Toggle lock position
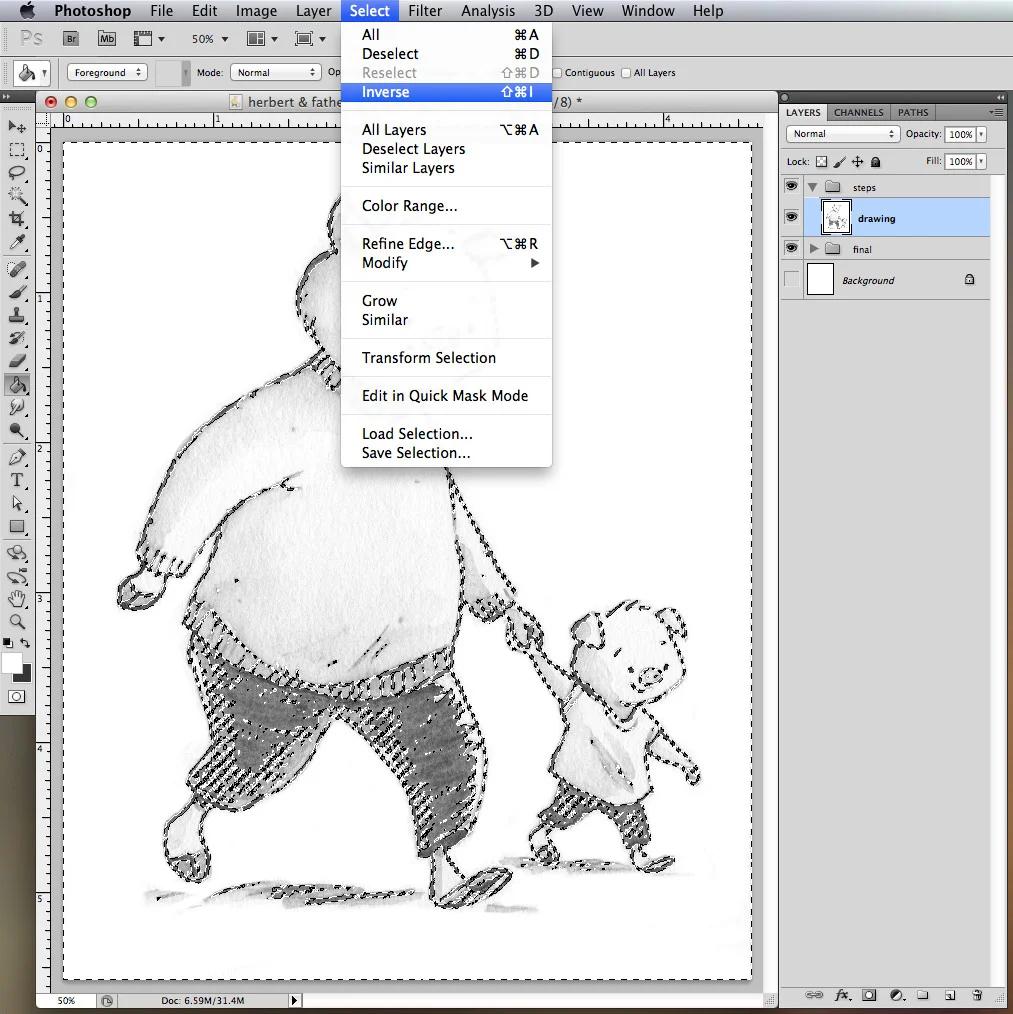This screenshot has height=1014, width=1013. coord(858,162)
